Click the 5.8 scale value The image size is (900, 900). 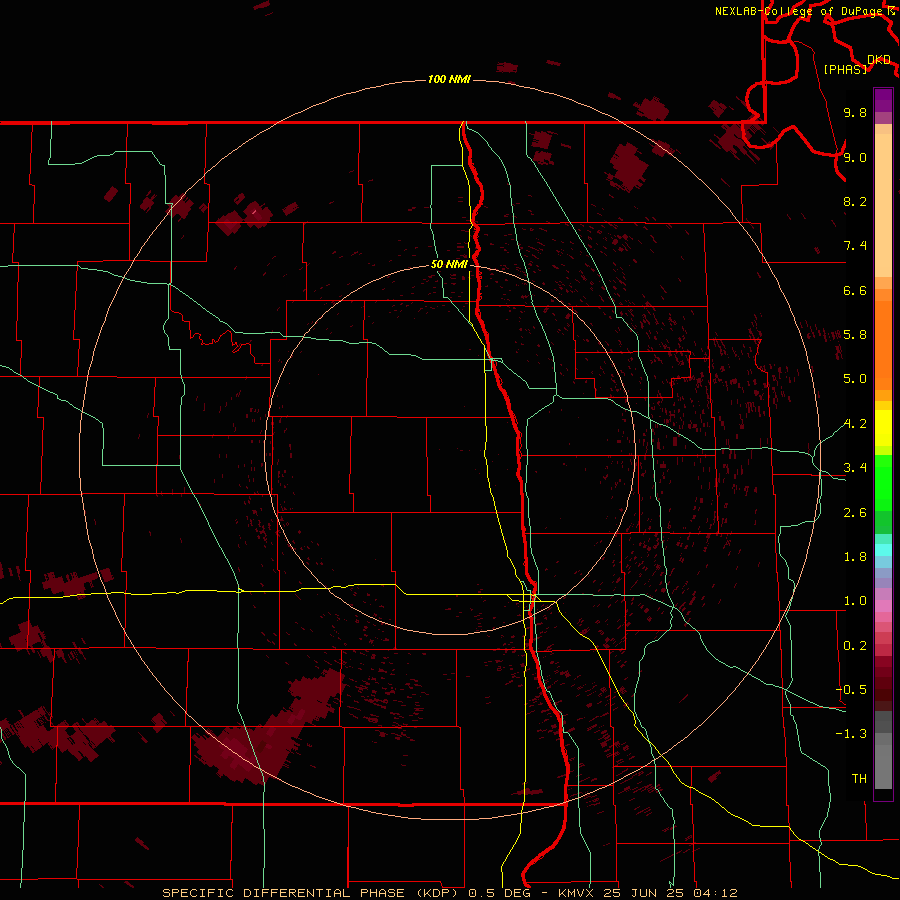(855, 335)
